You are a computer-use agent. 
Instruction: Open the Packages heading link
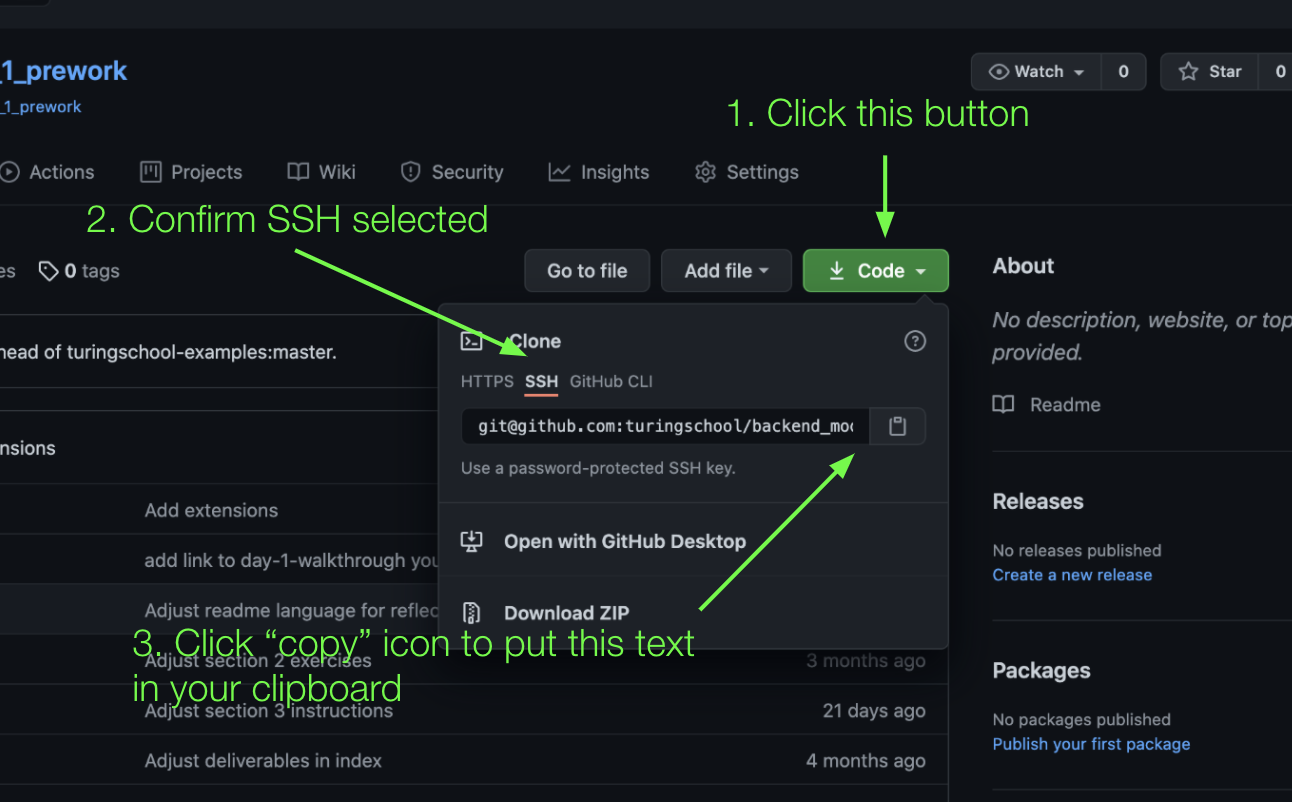click(x=1041, y=670)
